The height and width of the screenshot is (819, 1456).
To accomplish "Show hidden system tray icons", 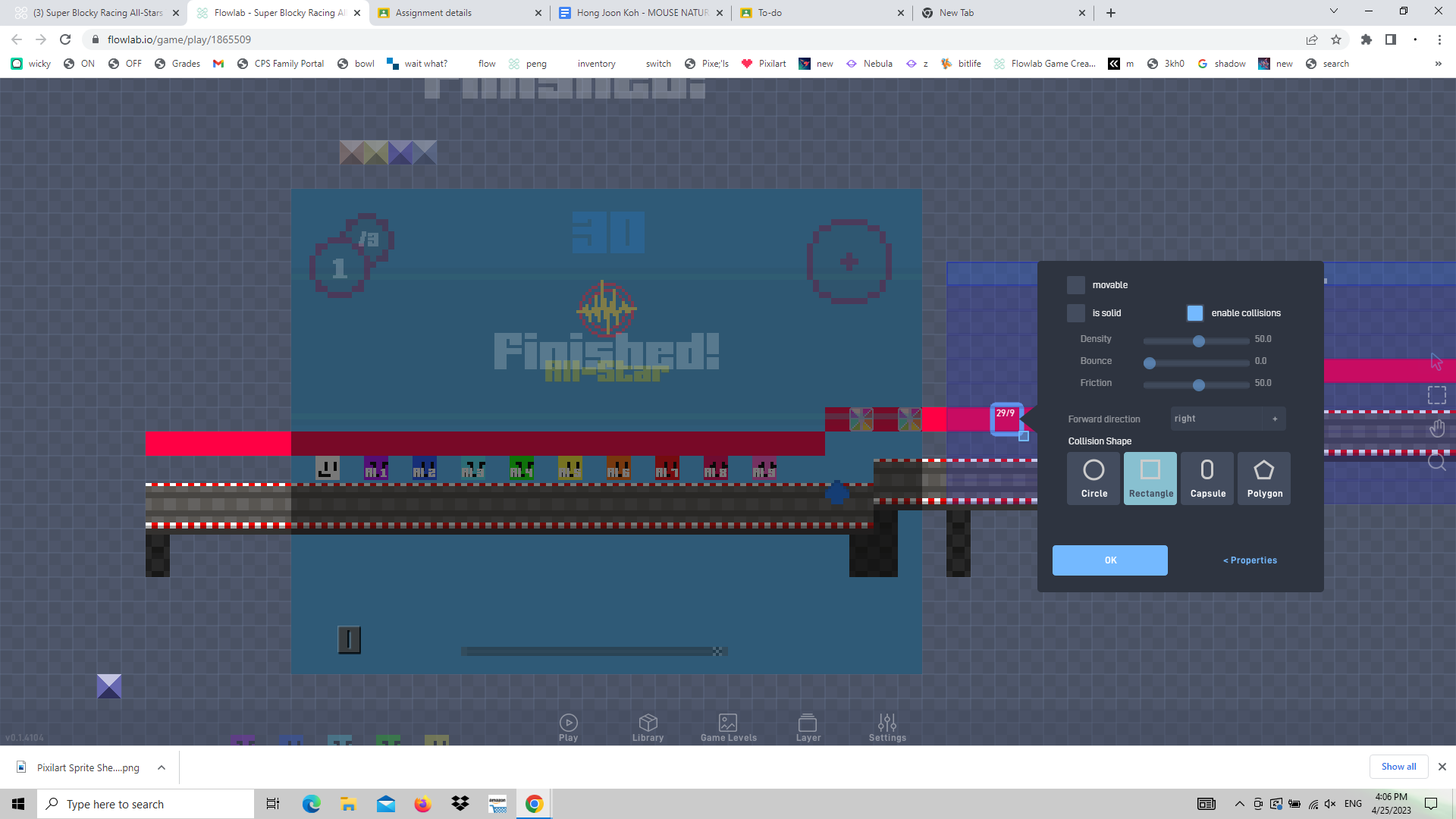I will coord(1239,804).
